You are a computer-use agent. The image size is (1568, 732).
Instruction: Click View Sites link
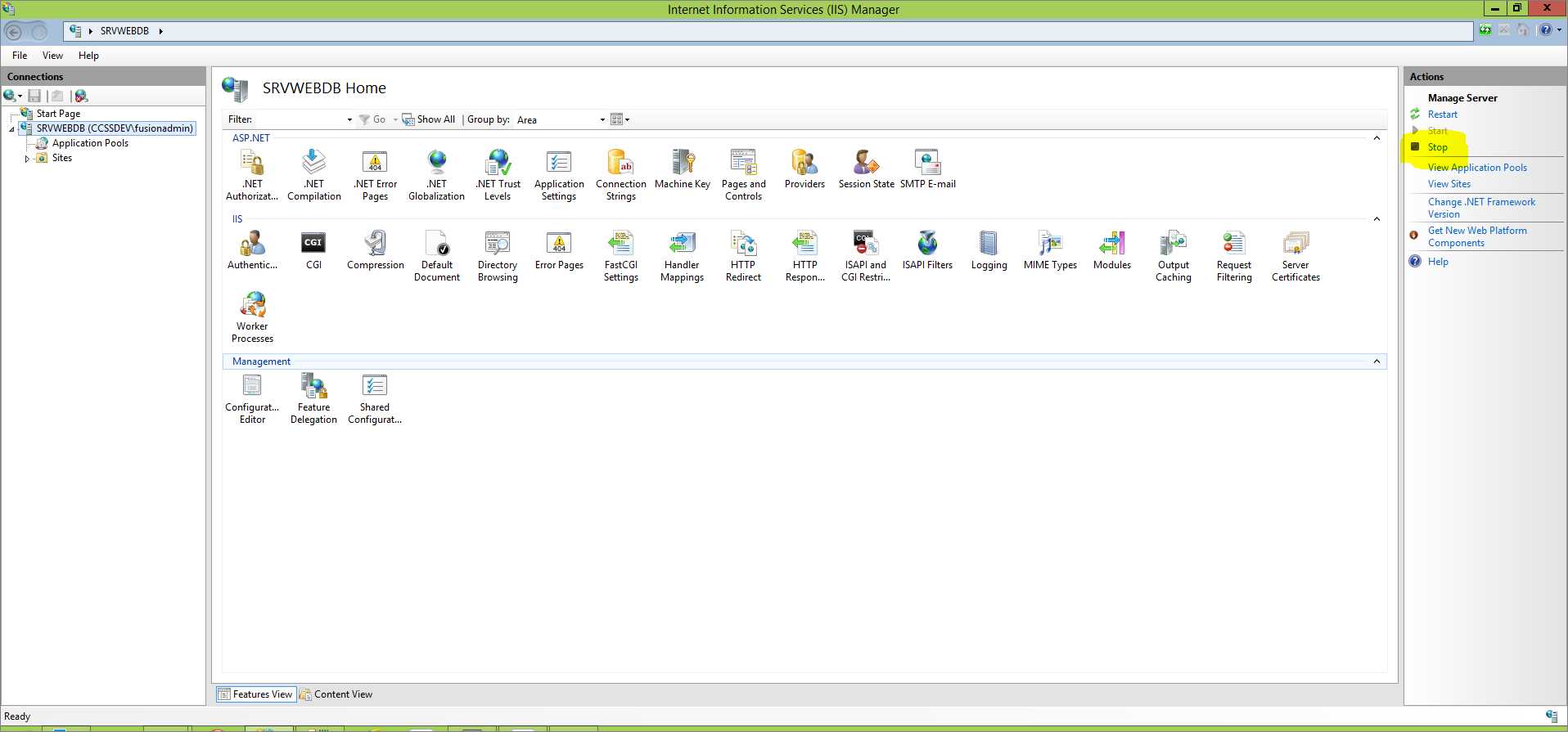[x=1449, y=184]
